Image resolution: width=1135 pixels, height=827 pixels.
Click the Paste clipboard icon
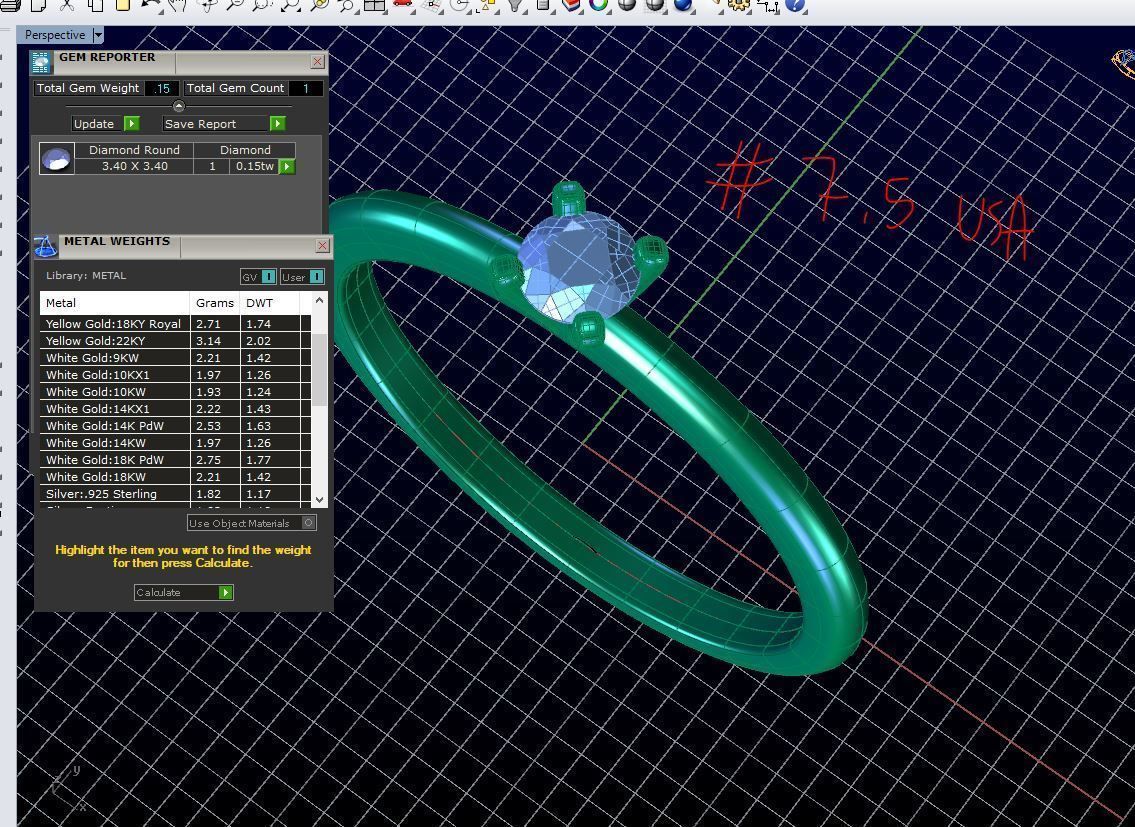[122, 5]
